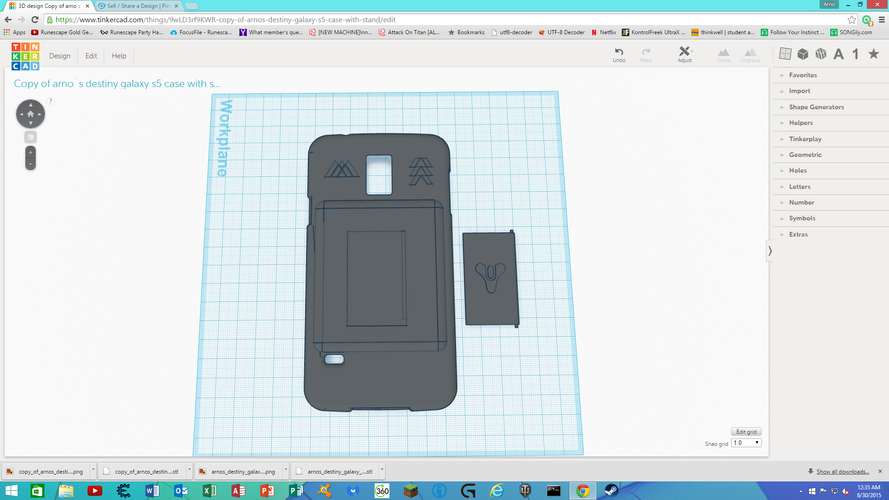Open the letter A shapes icon
889x500 pixels.
[x=839, y=54]
